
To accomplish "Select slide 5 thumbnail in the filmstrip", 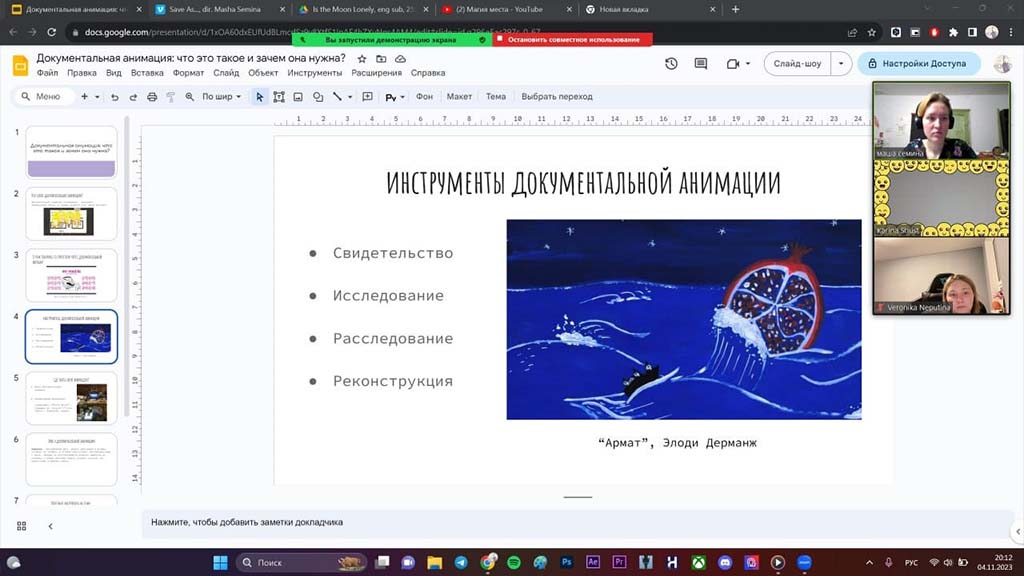I will [71, 398].
